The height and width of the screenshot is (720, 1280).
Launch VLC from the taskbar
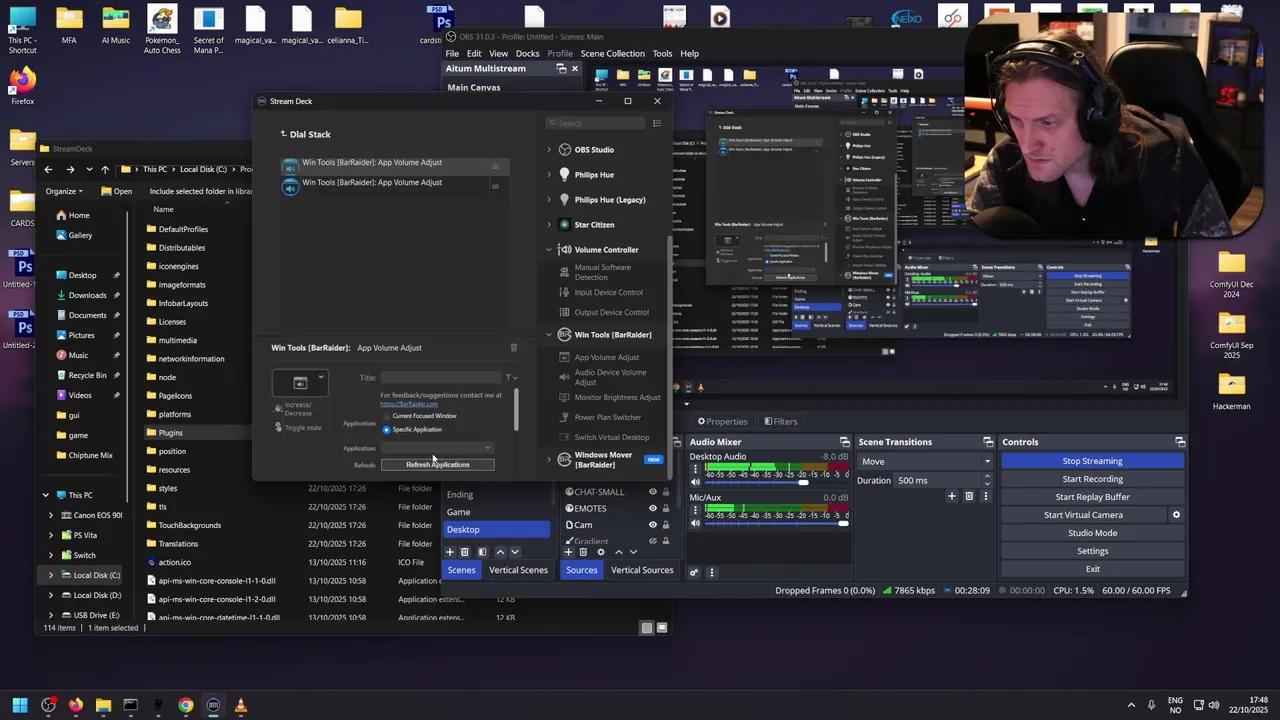240,705
